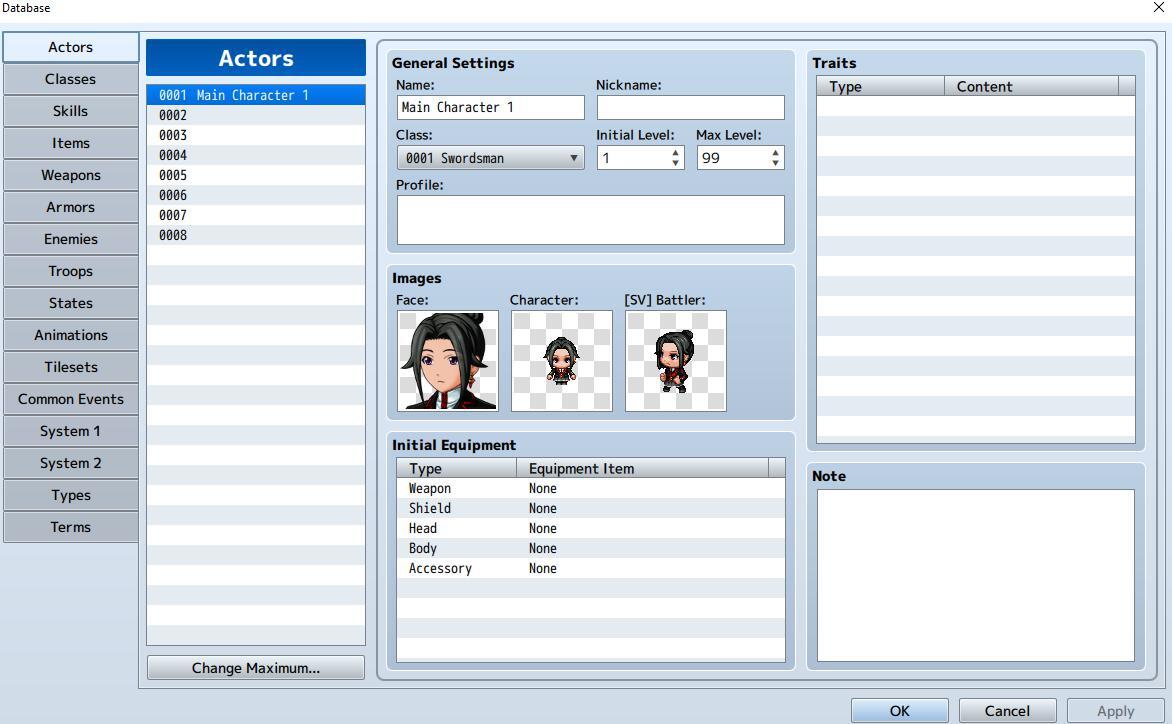
Task: Select actor 0002 in the list
Action: (255, 115)
